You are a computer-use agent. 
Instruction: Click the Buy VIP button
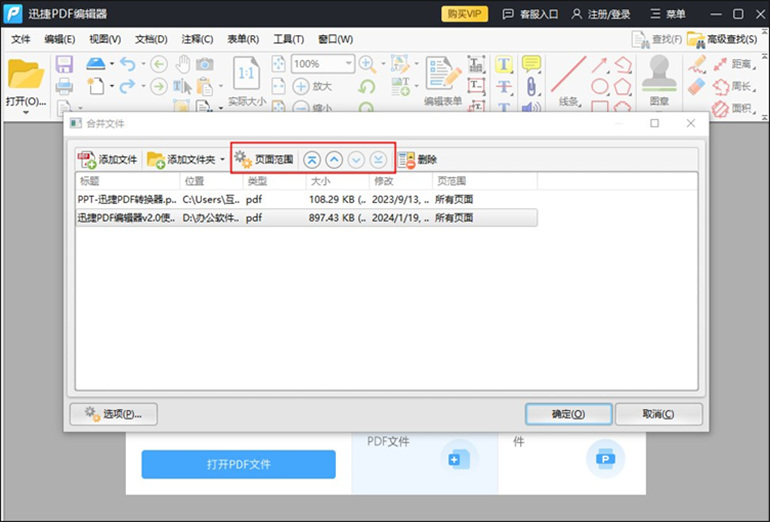465,14
